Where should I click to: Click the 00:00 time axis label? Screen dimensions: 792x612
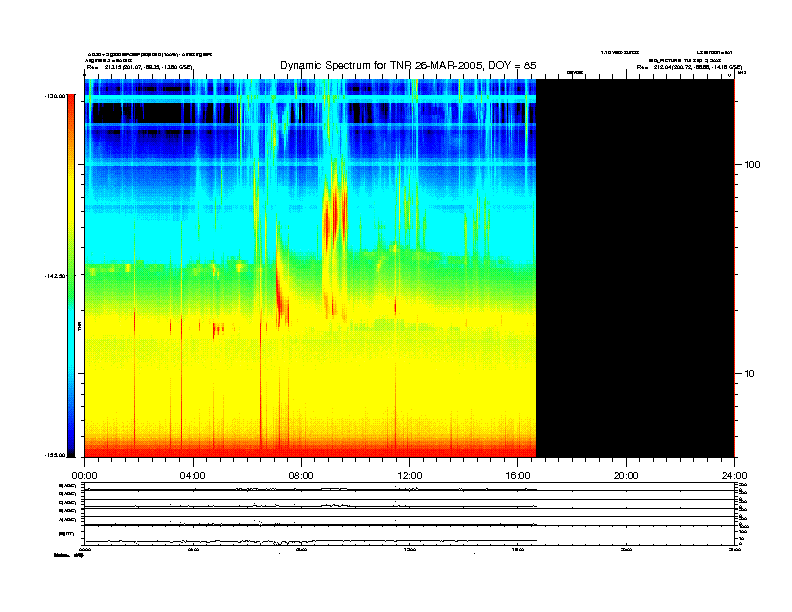(x=84, y=476)
